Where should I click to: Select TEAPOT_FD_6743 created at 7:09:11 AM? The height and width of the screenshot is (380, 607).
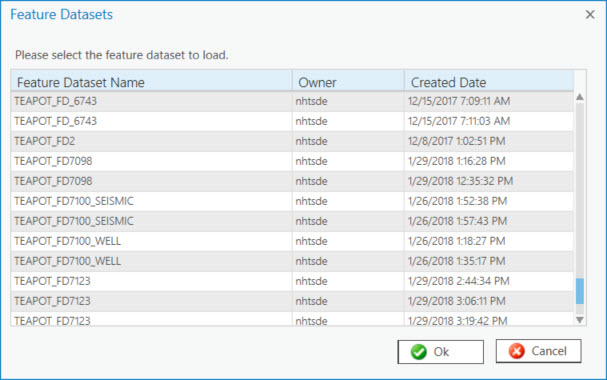(x=292, y=101)
